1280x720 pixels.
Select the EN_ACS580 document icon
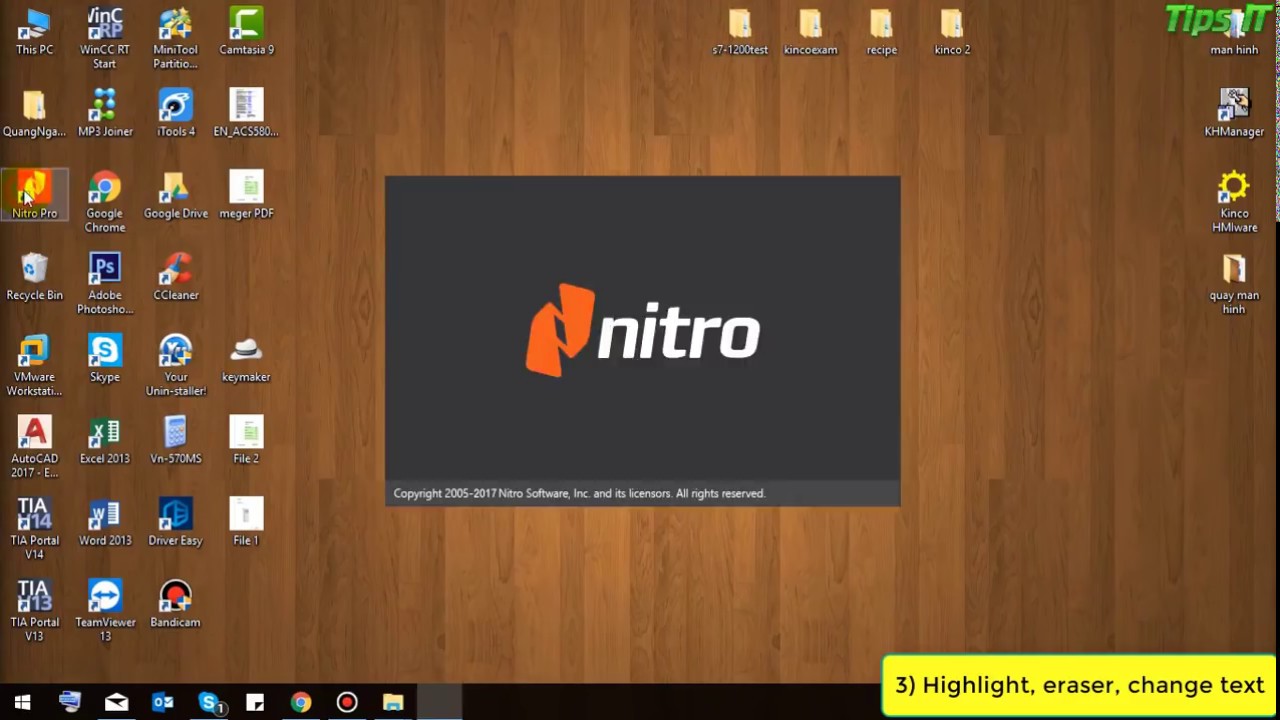click(x=246, y=113)
